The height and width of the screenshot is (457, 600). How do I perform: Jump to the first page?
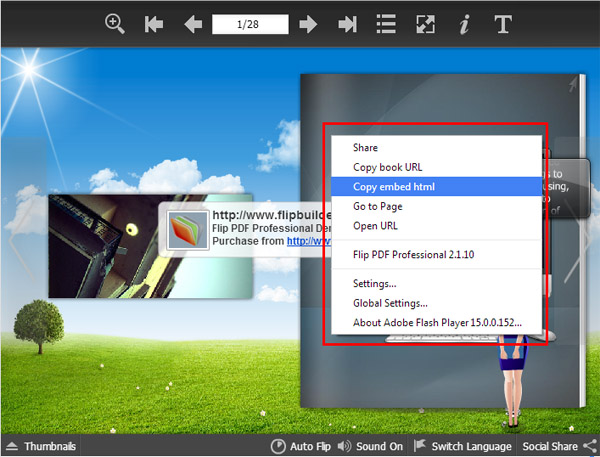pos(154,24)
